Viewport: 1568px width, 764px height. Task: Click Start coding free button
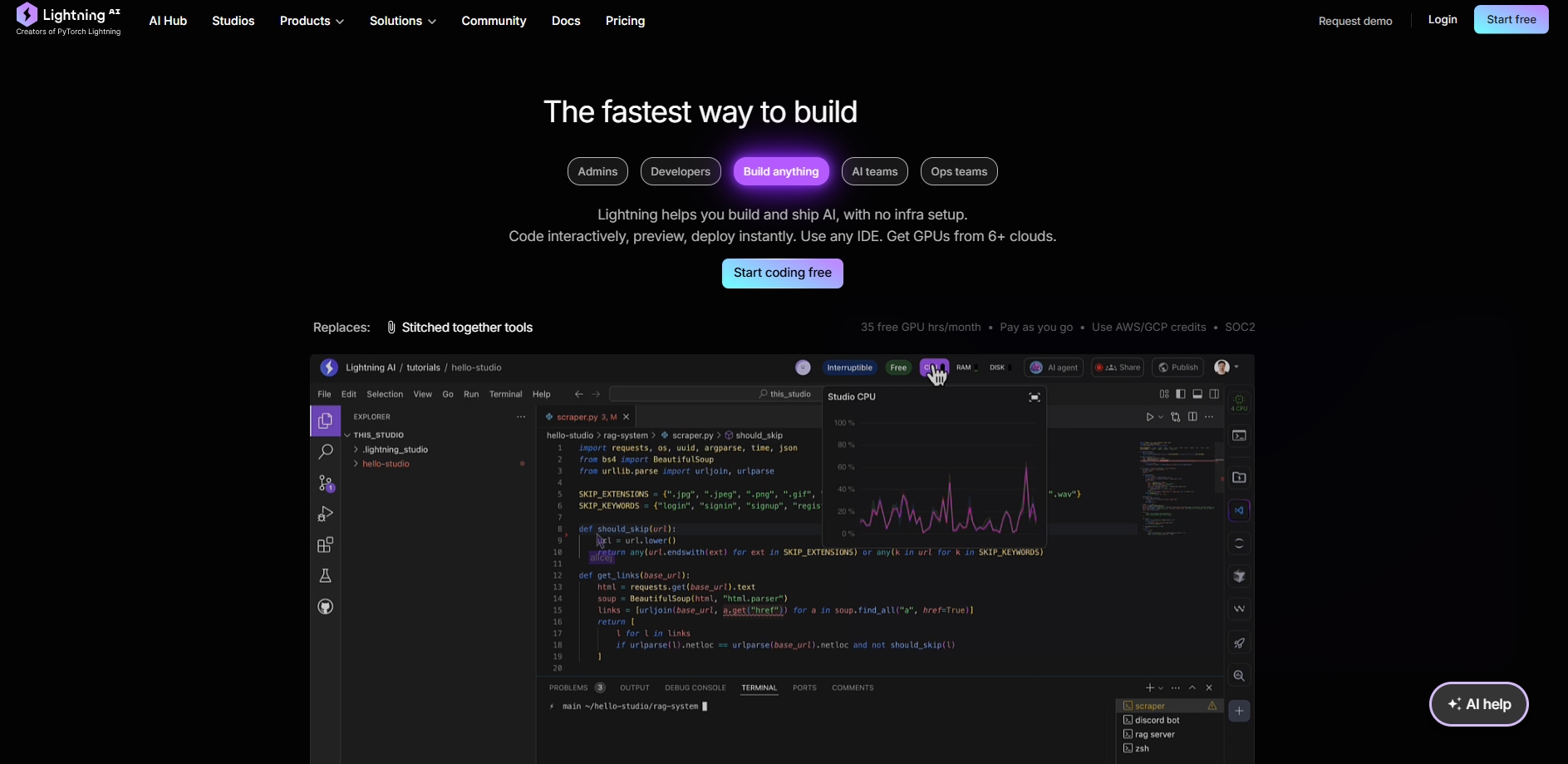coord(783,274)
